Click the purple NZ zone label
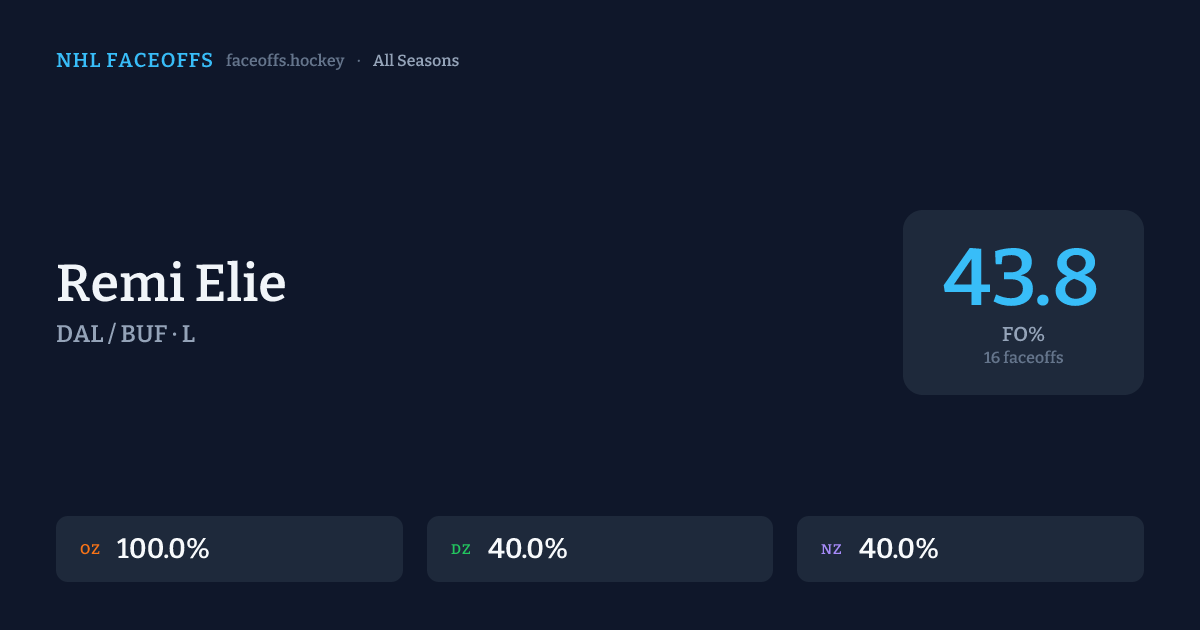1200x630 pixels. tap(831, 549)
